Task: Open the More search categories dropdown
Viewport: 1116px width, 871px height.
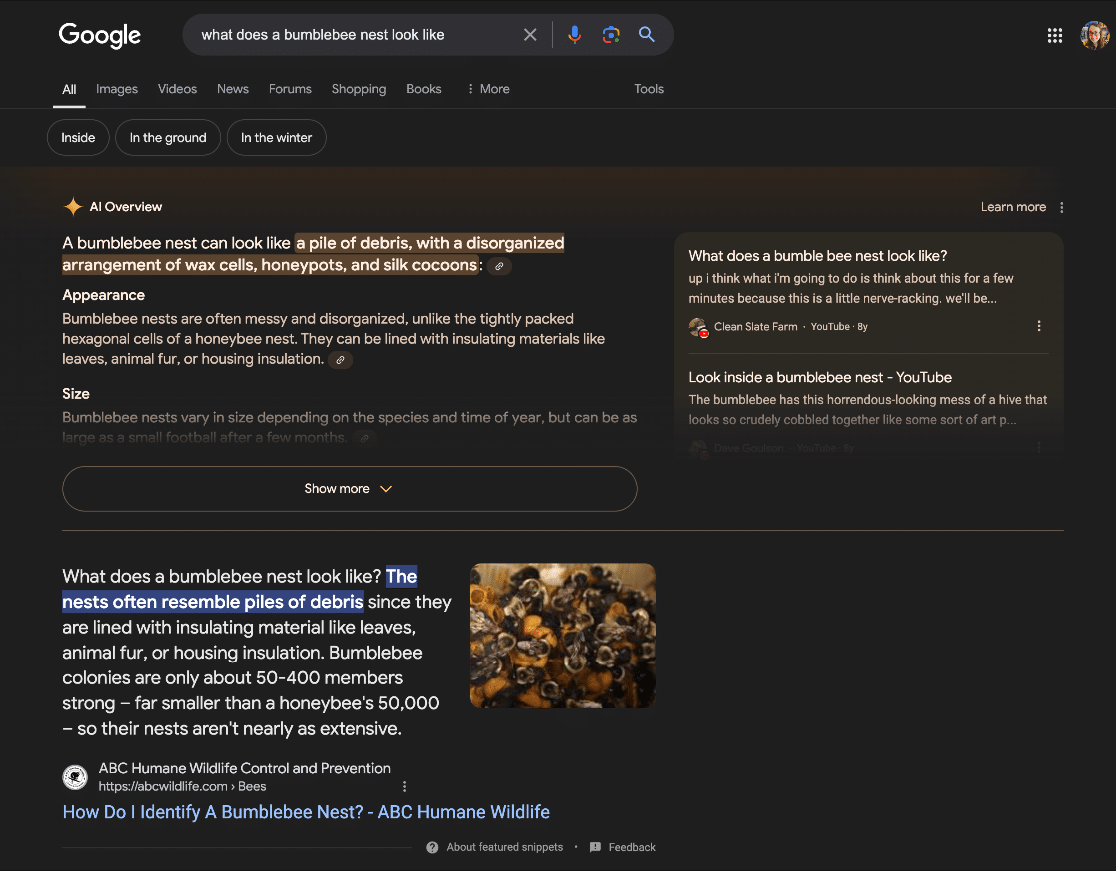Action: point(488,89)
